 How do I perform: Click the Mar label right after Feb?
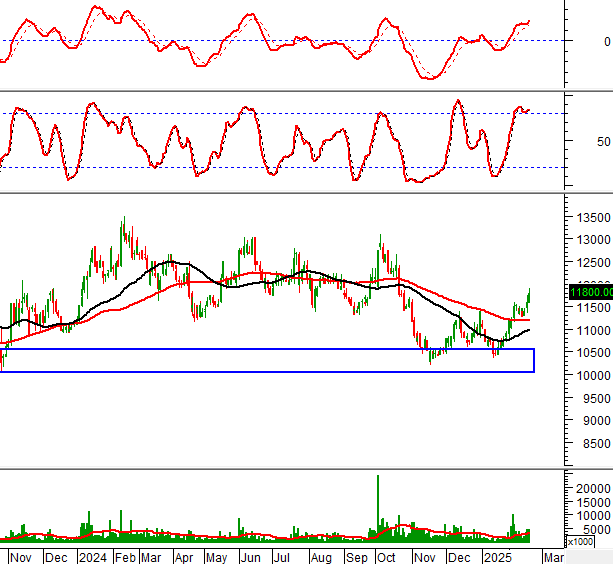(151, 557)
